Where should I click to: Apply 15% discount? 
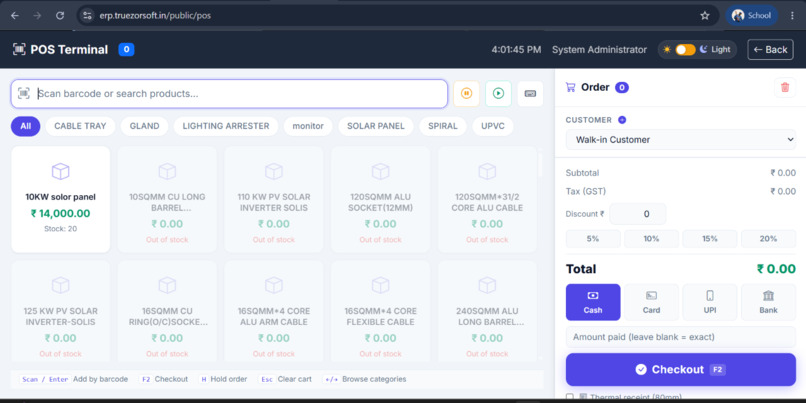pos(710,239)
